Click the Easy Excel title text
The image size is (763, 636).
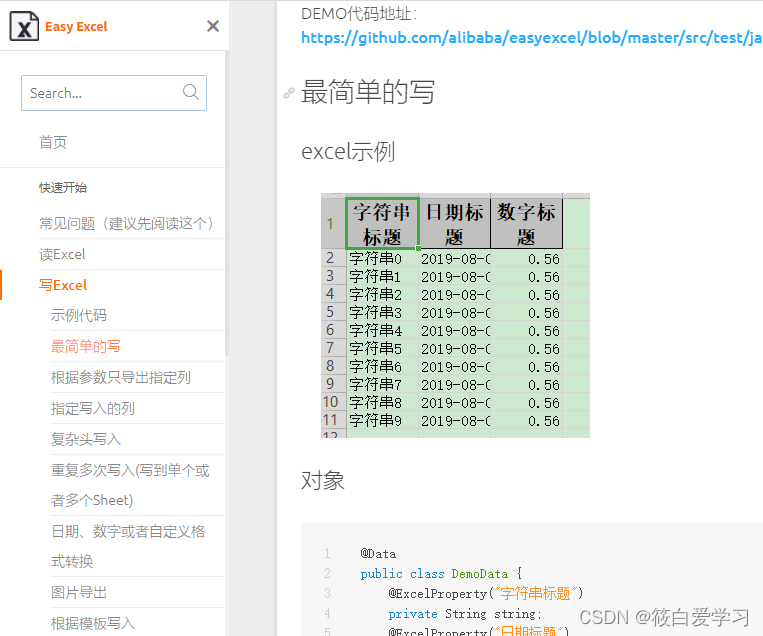(x=76, y=26)
